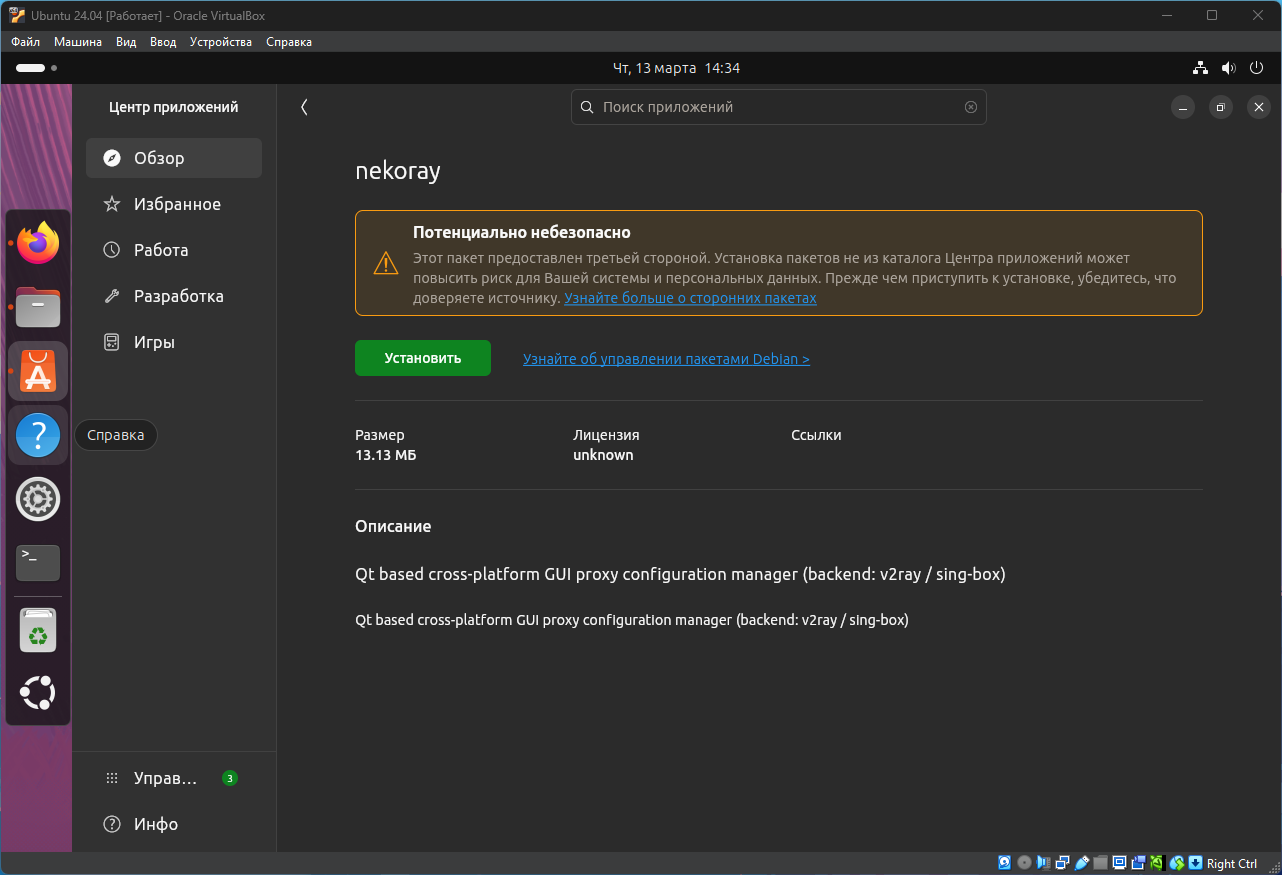Click VirtualBox display status icon
Screen dimensions: 1282x875
tap(1120, 863)
